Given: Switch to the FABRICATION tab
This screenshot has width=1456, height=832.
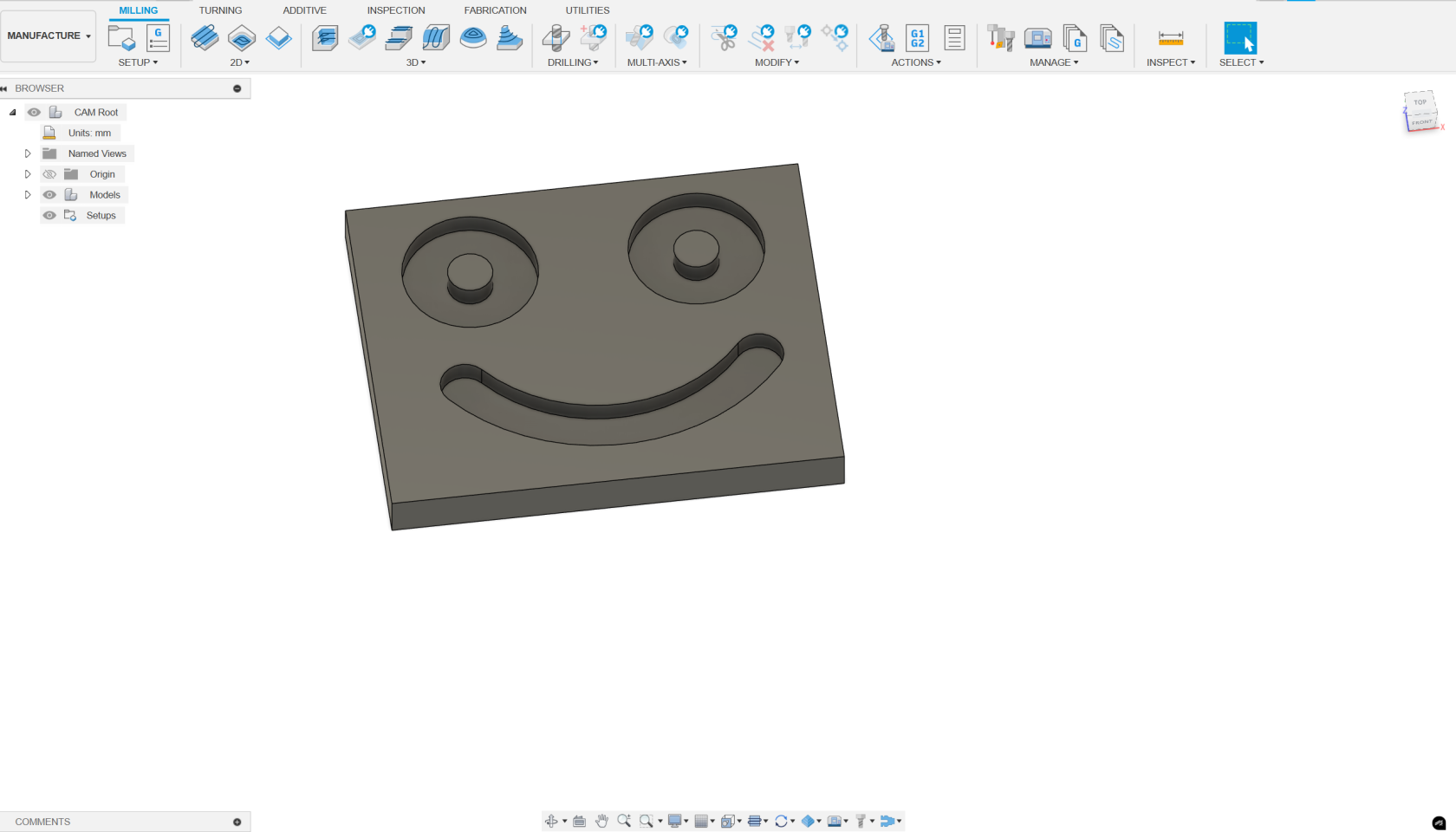Looking at the screenshot, I should click(x=495, y=10).
